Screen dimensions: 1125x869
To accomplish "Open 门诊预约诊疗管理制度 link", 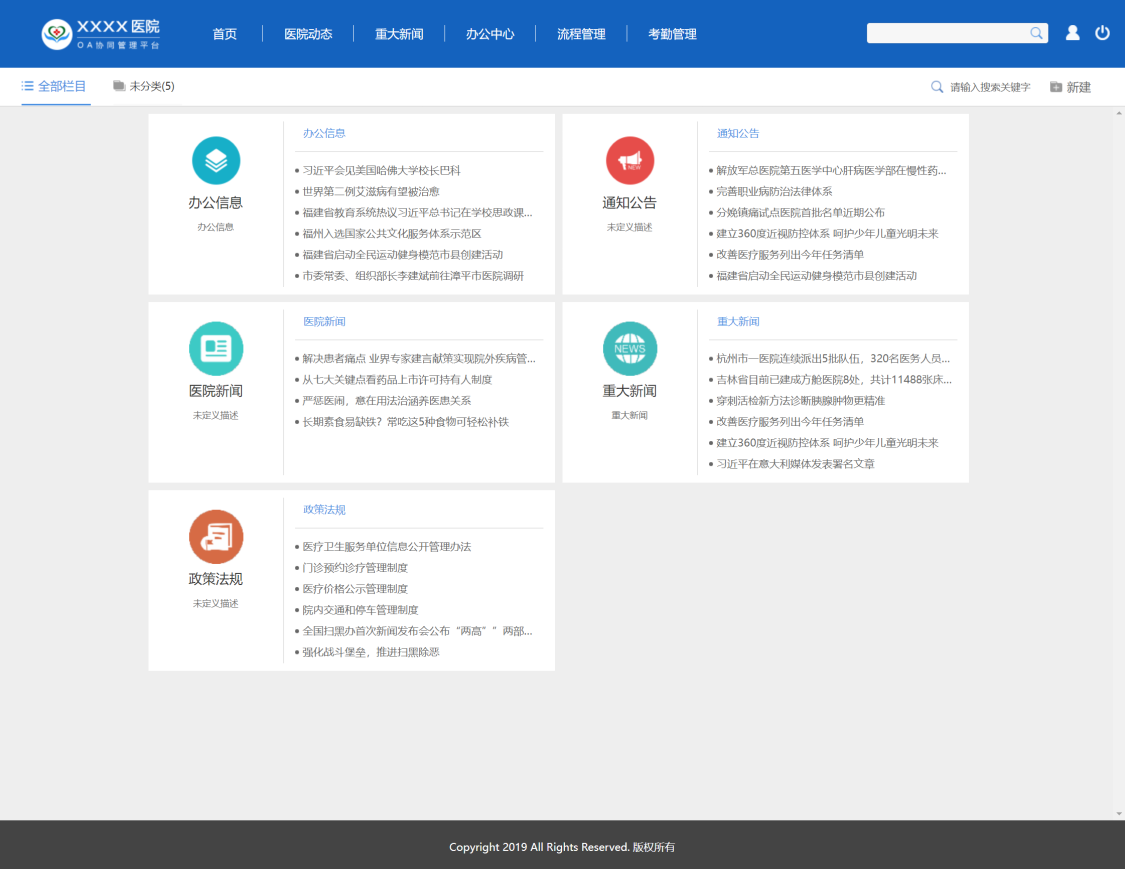I will coord(355,568).
